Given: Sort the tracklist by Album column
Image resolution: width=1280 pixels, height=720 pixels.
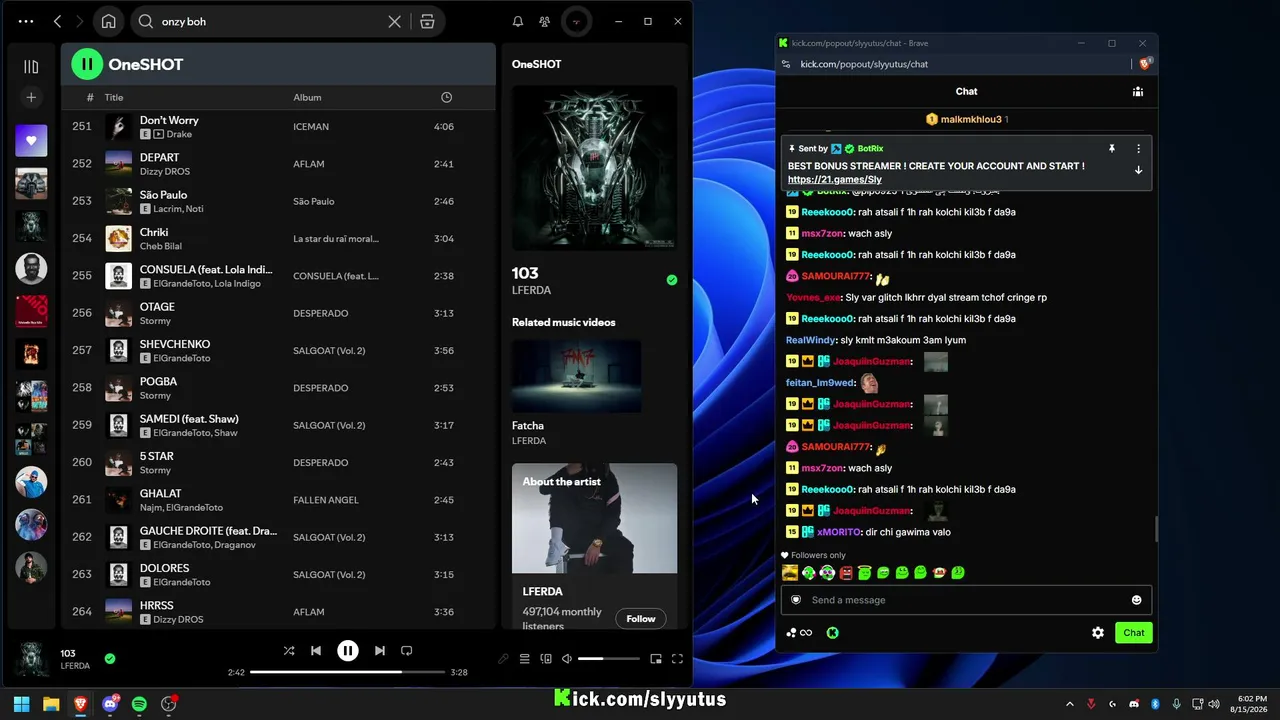Looking at the screenshot, I should pos(307,97).
